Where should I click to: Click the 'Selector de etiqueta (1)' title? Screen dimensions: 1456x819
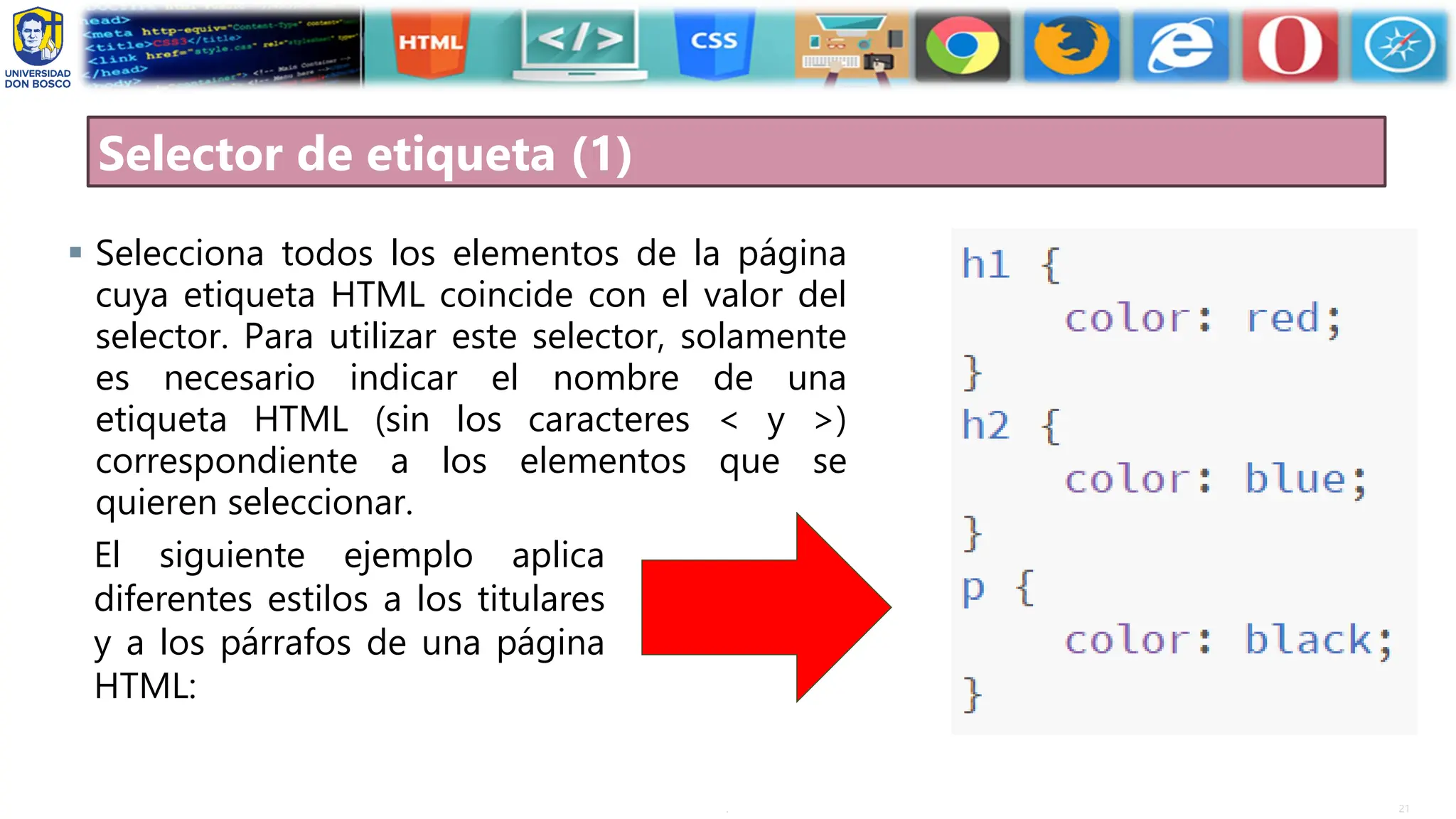pos(365,154)
